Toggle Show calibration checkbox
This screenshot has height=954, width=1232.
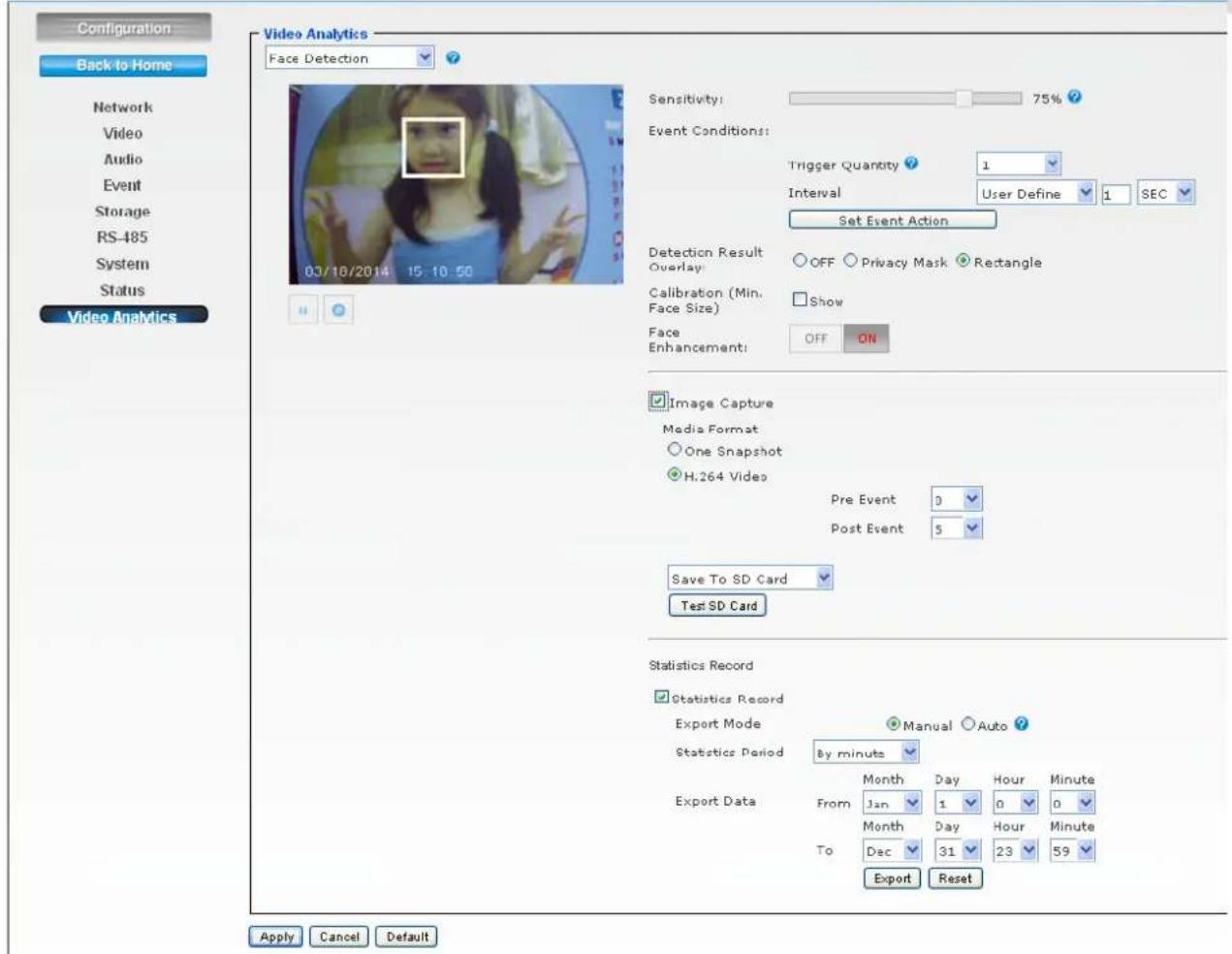800,300
